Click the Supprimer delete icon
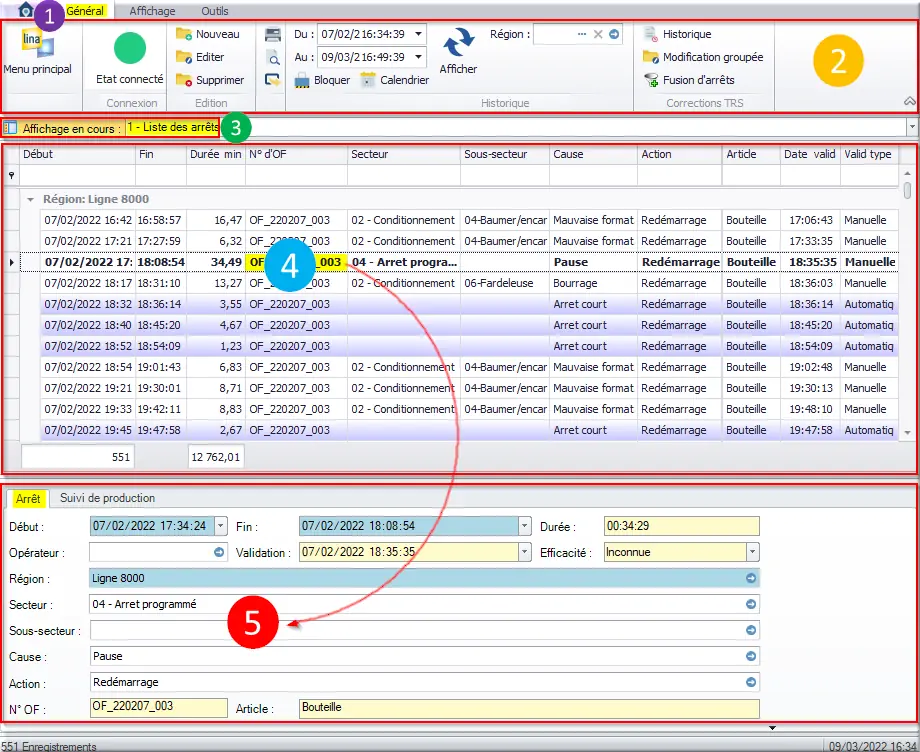The width and height of the screenshot is (920, 752). (184, 80)
